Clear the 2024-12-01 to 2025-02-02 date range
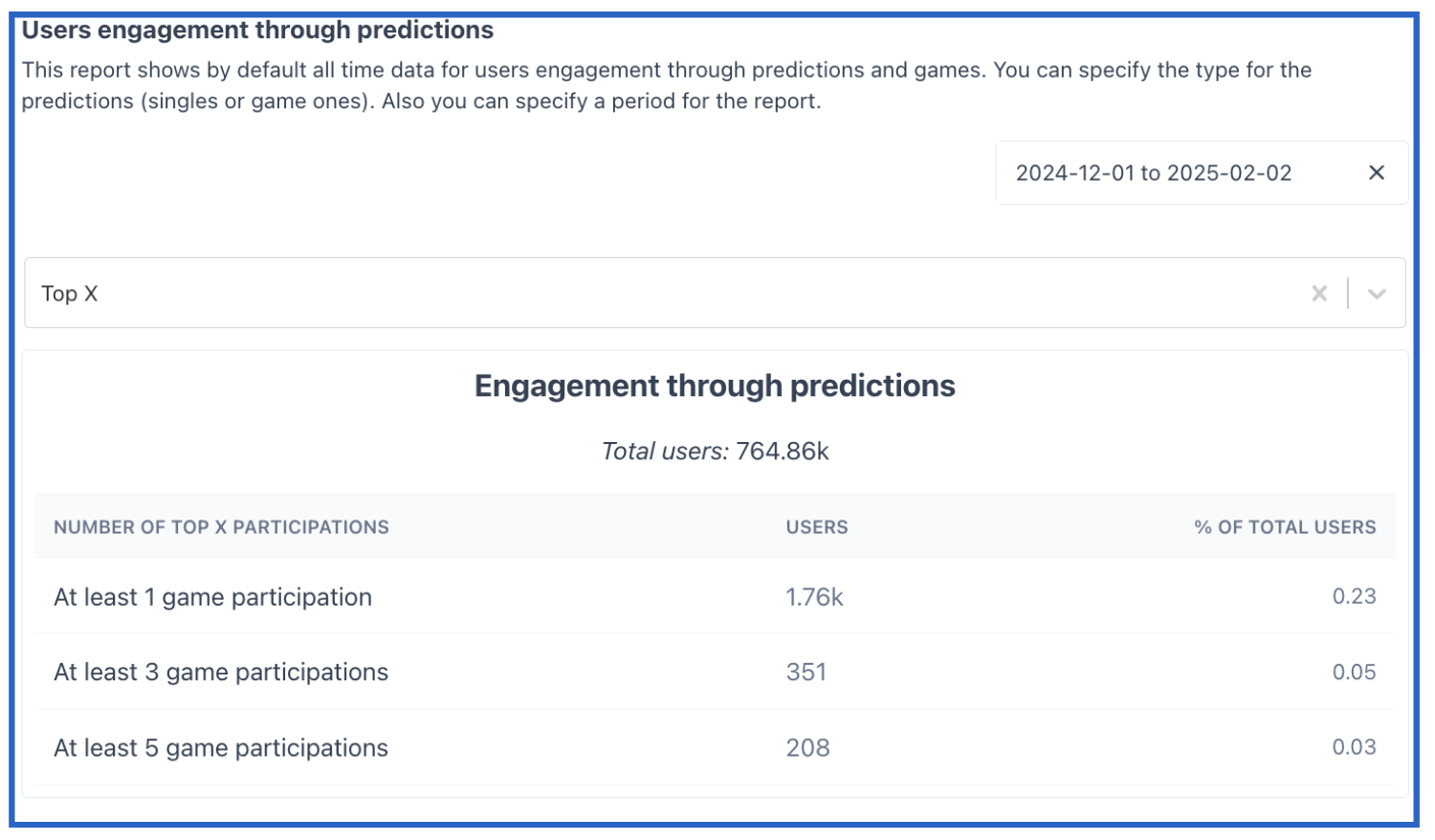Viewport: 1435px width, 840px height. 1376,173
